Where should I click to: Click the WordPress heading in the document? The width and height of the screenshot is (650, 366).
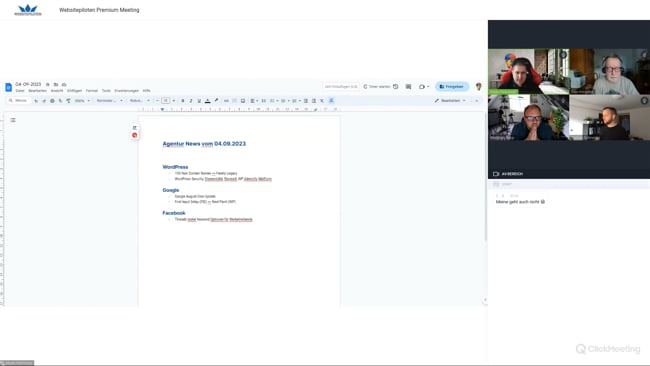point(175,167)
